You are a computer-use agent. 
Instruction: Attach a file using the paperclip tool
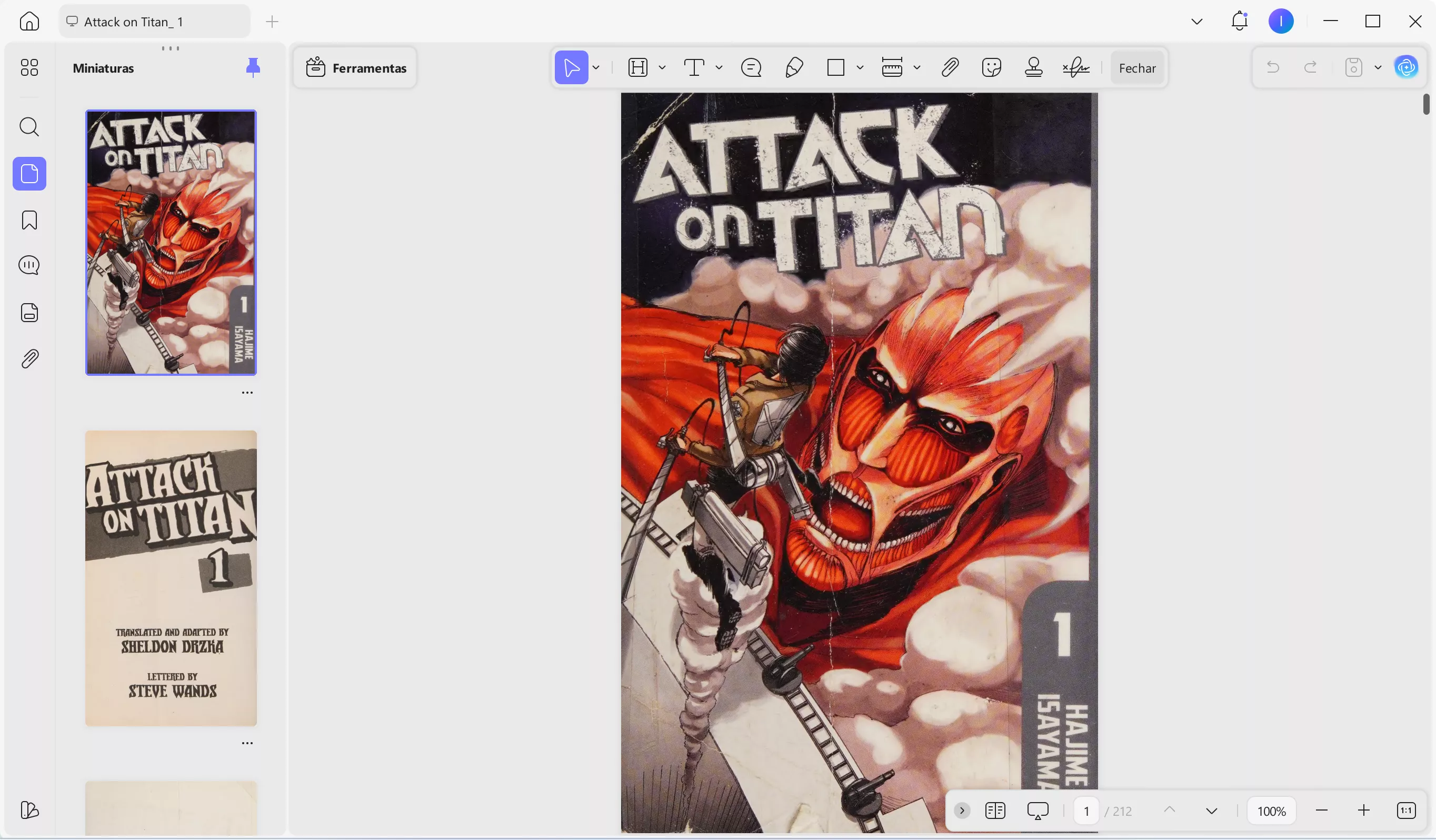pyautogui.click(x=950, y=67)
